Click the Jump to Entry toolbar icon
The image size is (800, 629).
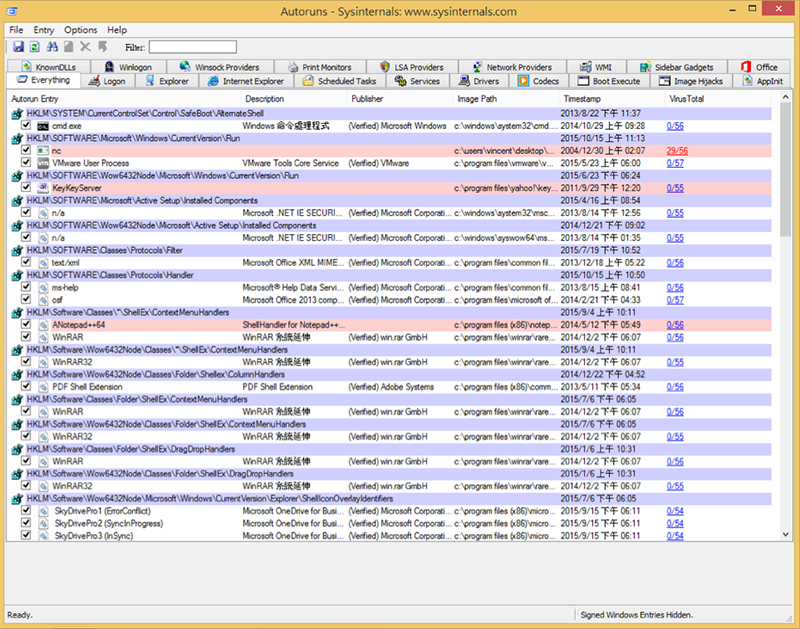(103, 47)
